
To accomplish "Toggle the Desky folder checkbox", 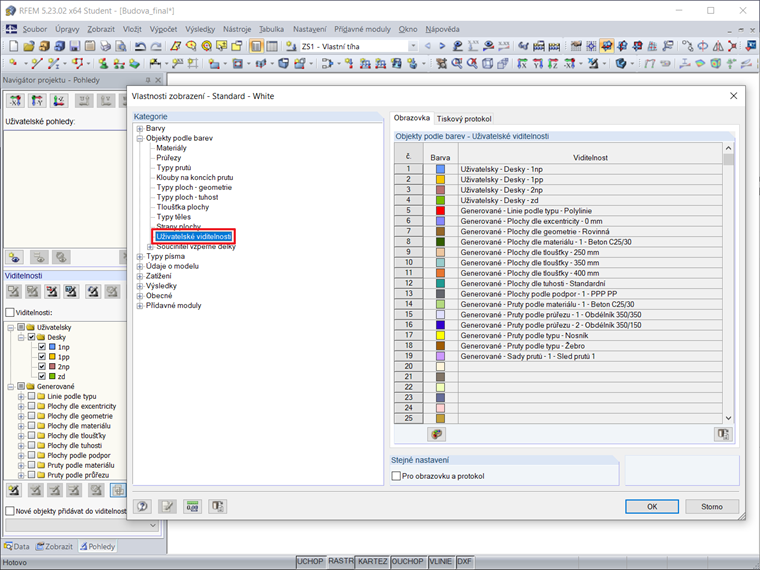I will tap(32, 337).
